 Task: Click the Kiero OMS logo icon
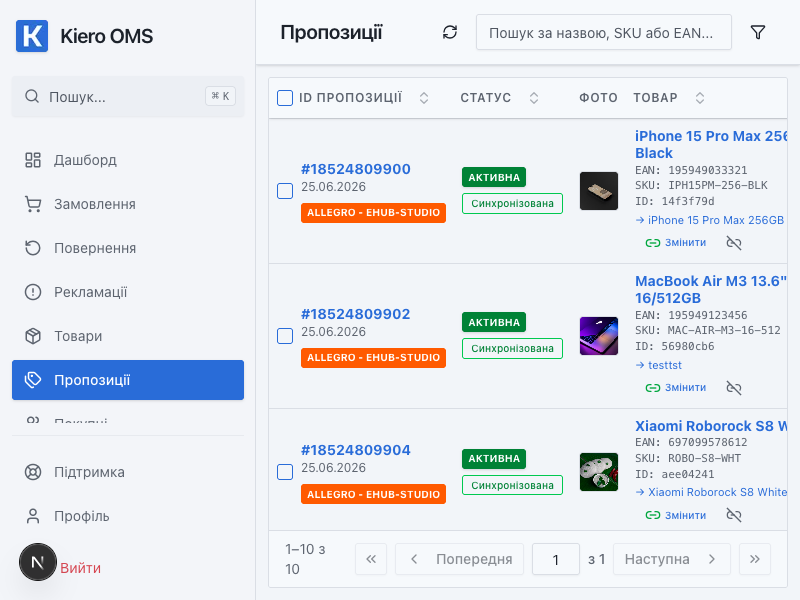coord(32,36)
